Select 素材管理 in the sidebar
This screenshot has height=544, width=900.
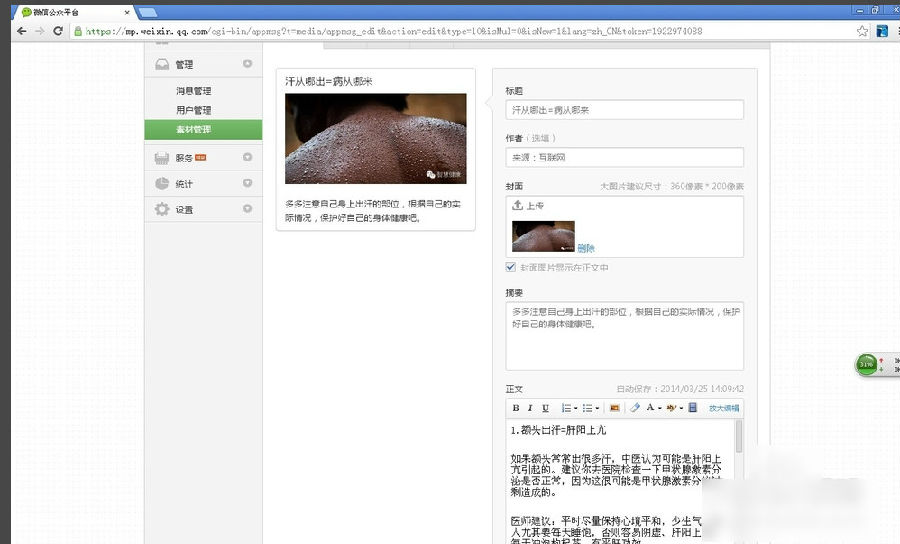pyautogui.click(x=203, y=129)
